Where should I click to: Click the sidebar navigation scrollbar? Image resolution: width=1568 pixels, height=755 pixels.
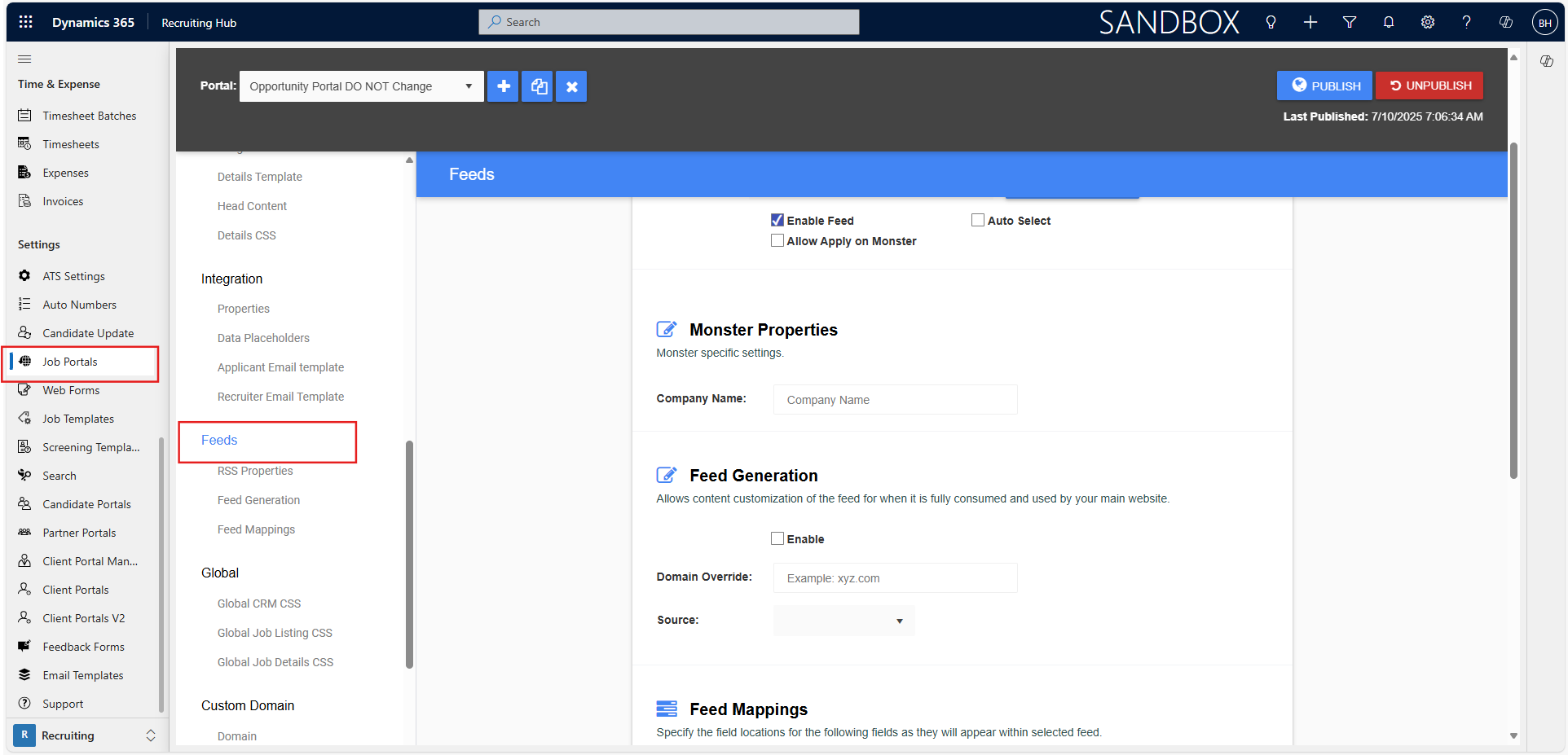coord(161,574)
